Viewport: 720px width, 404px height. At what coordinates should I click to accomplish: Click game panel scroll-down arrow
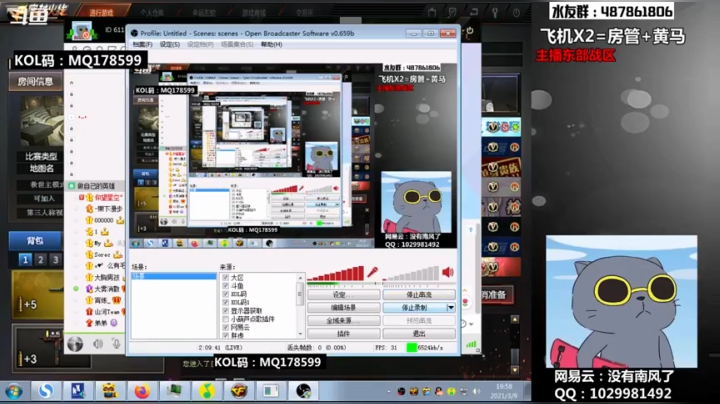pyautogui.click(x=515, y=370)
